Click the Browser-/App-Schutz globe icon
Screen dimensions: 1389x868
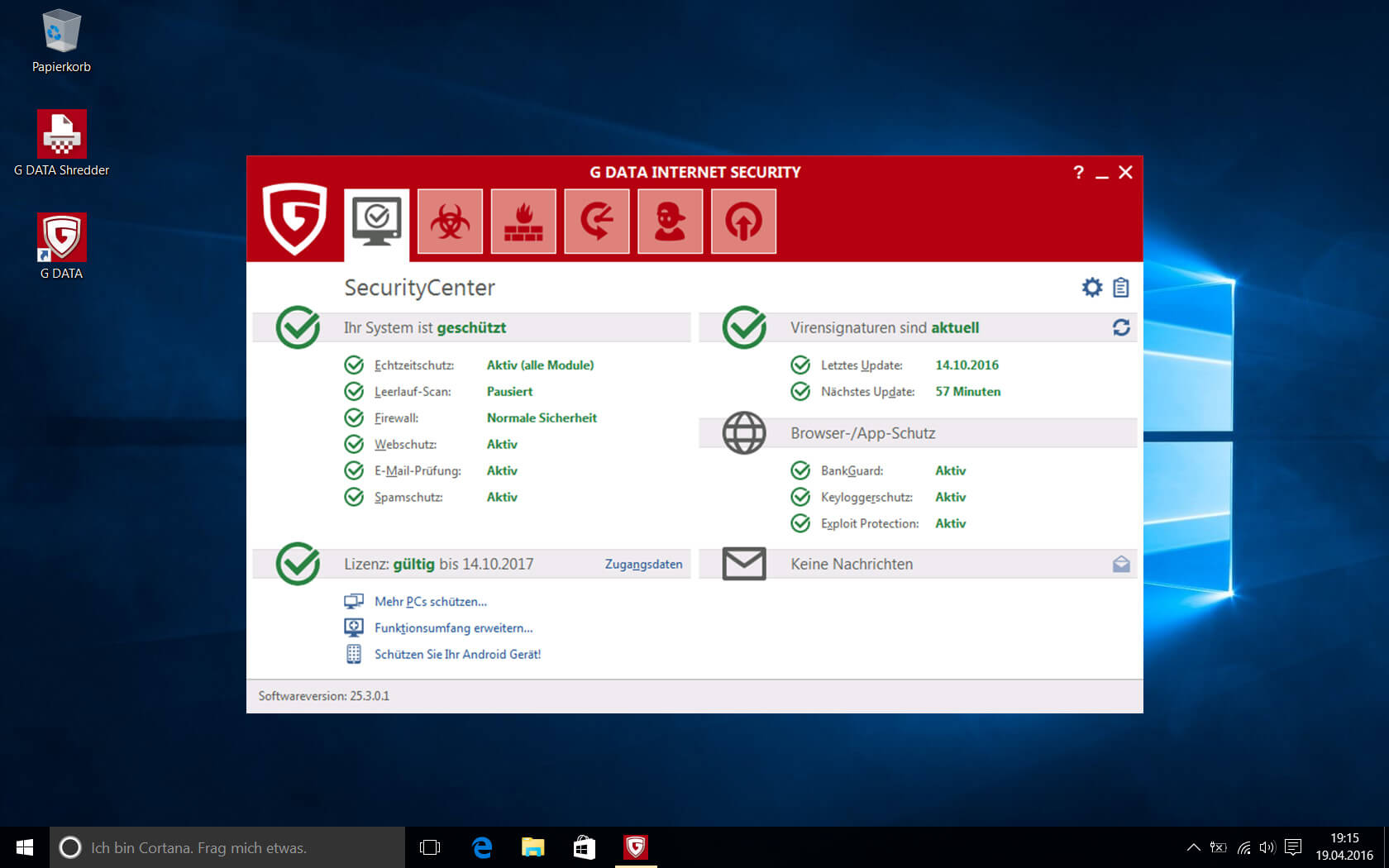coord(744,432)
